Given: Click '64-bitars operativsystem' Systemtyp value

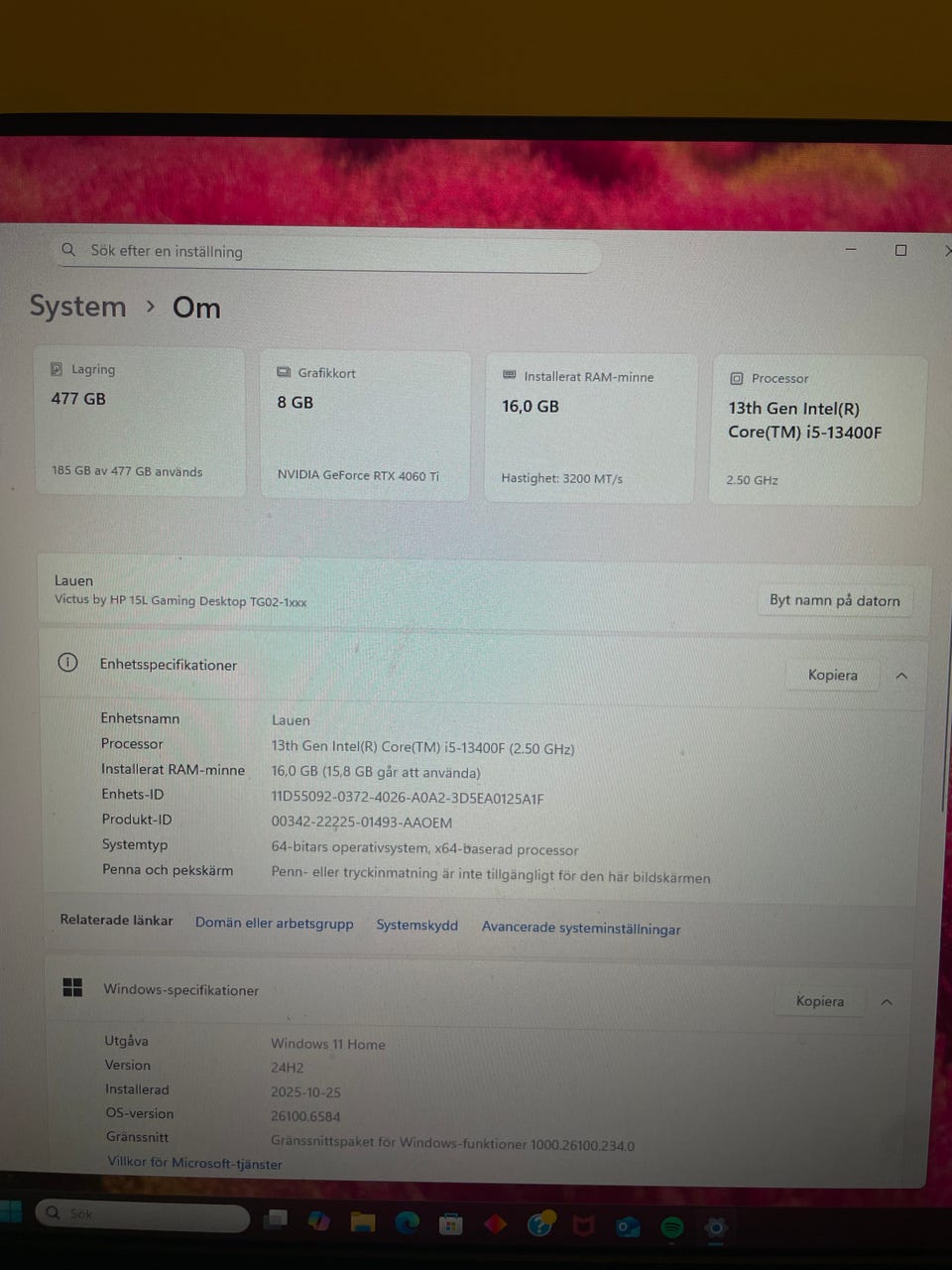Looking at the screenshot, I should point(424,849).
